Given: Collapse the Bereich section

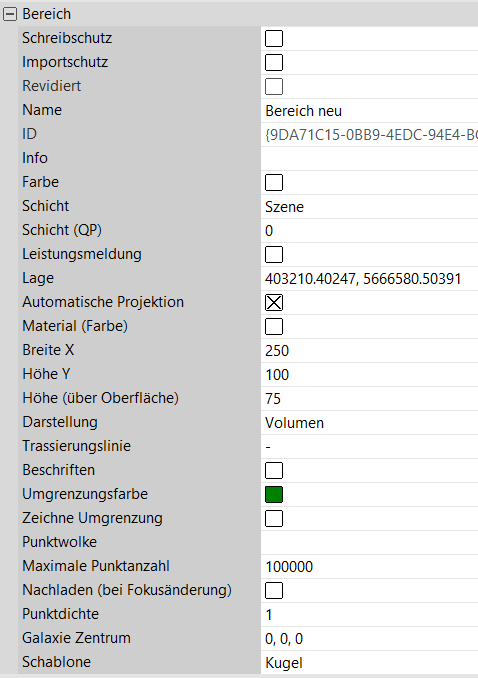Looking at the screenshot, I should click(10, 14).
